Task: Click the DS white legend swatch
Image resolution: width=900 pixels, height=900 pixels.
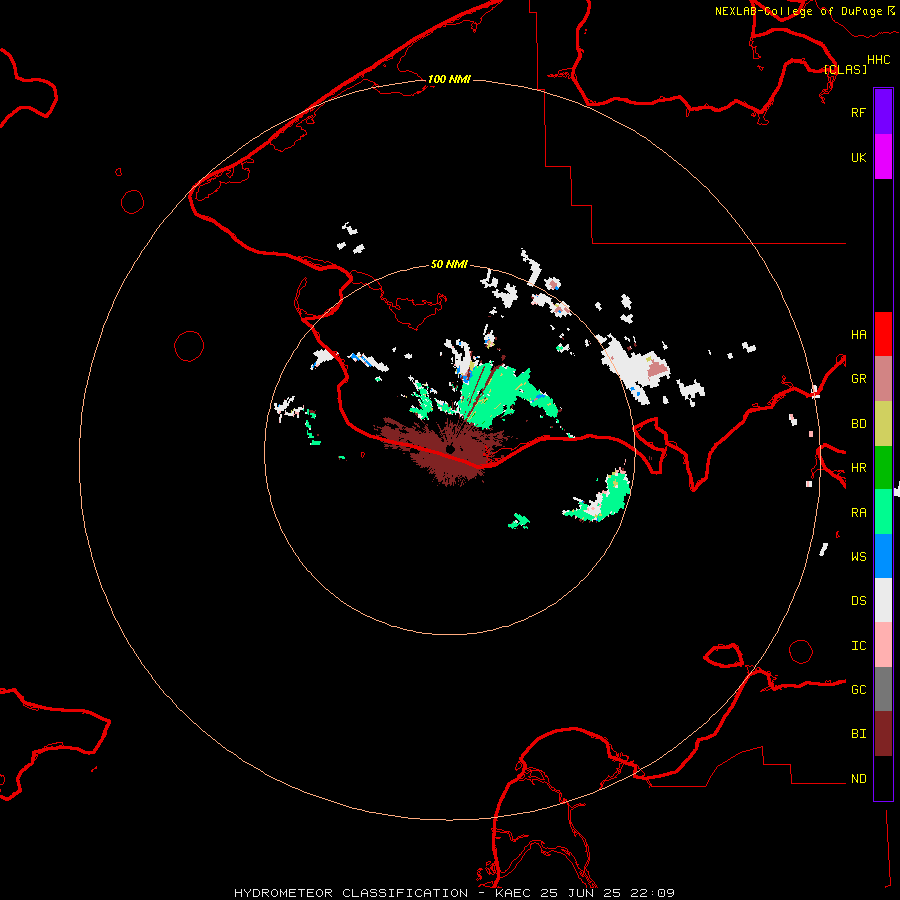Action: (883, 600)
